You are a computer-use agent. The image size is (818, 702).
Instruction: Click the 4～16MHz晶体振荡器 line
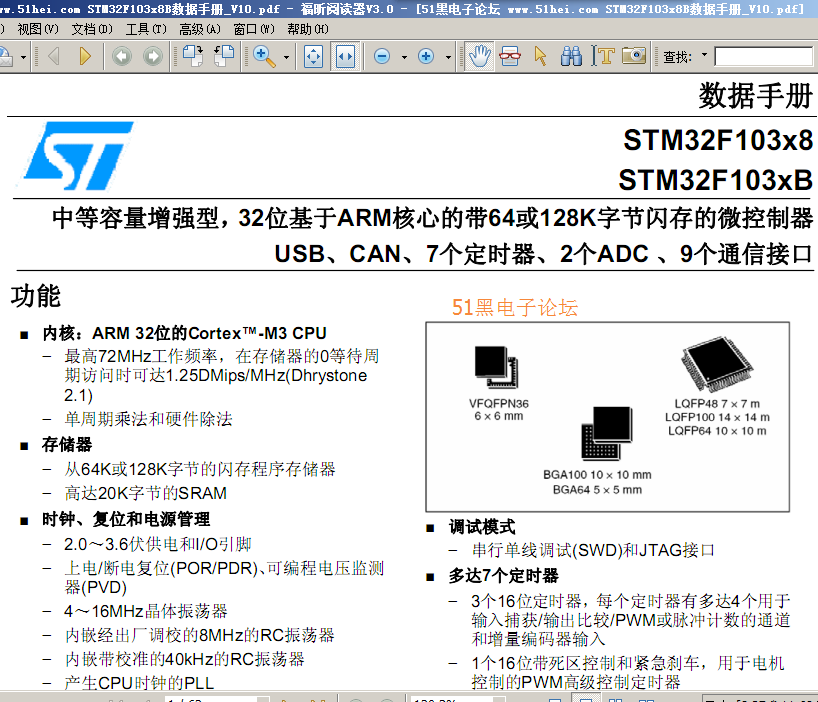tap(146, 611)
